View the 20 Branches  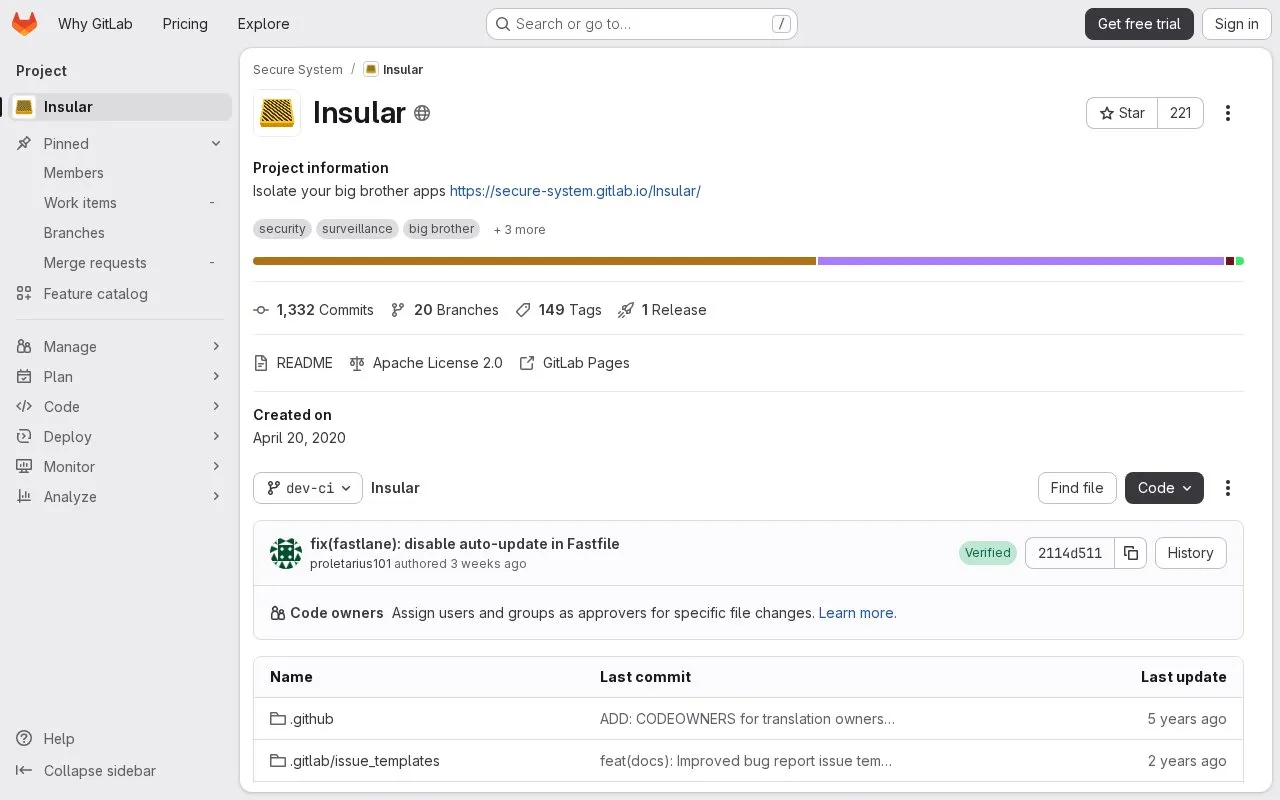click(444, 310)
